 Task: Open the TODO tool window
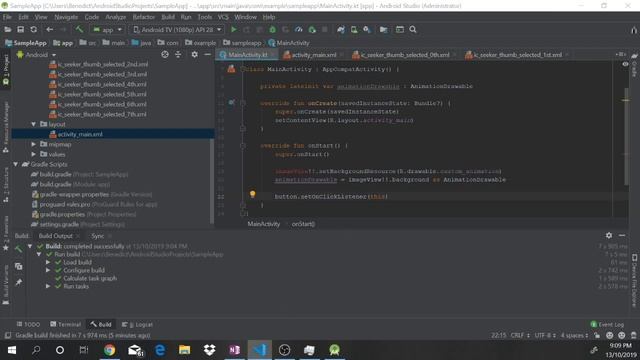(x=28, y=324)
